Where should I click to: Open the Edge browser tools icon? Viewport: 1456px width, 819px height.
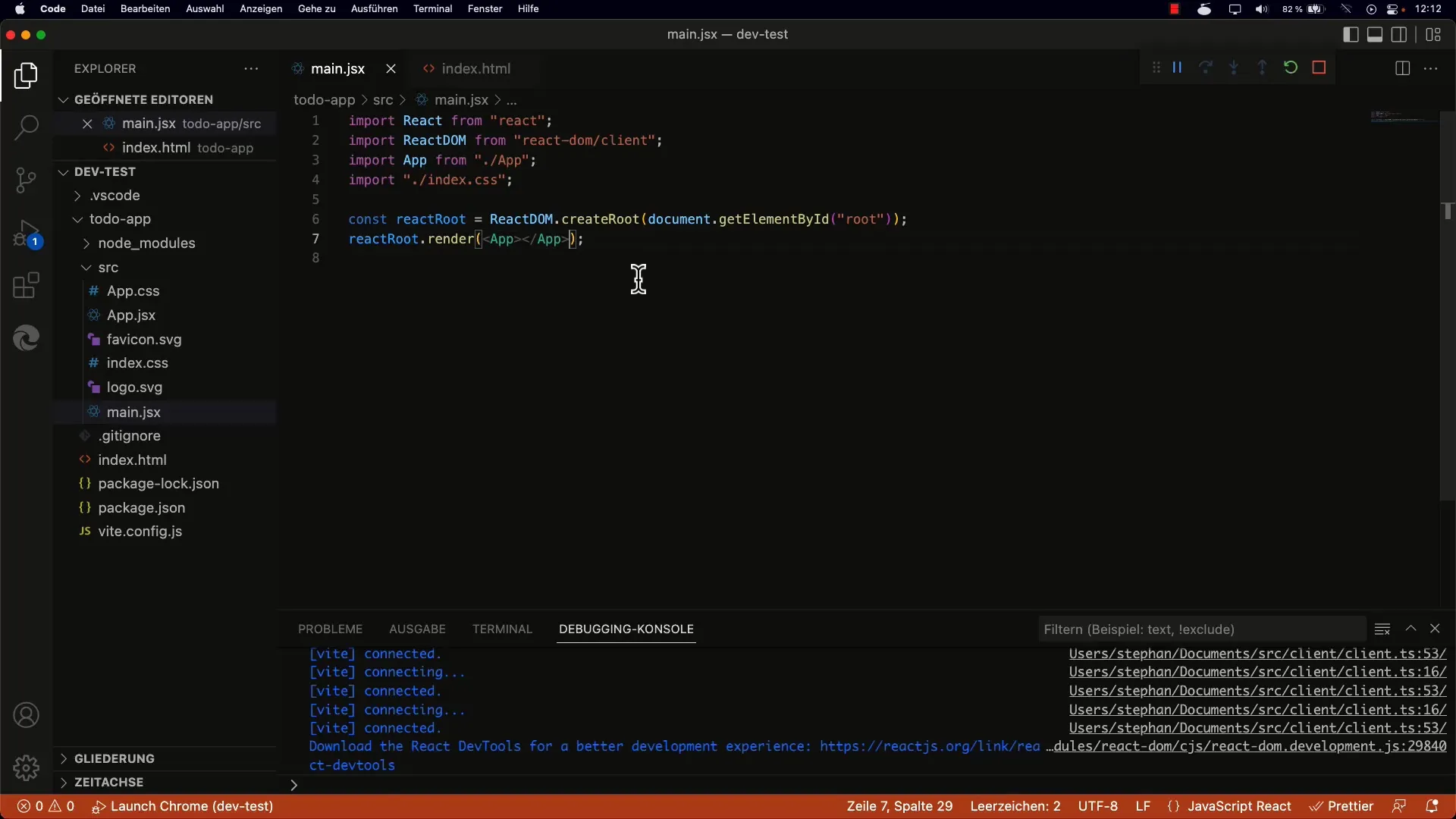point(26,337)
